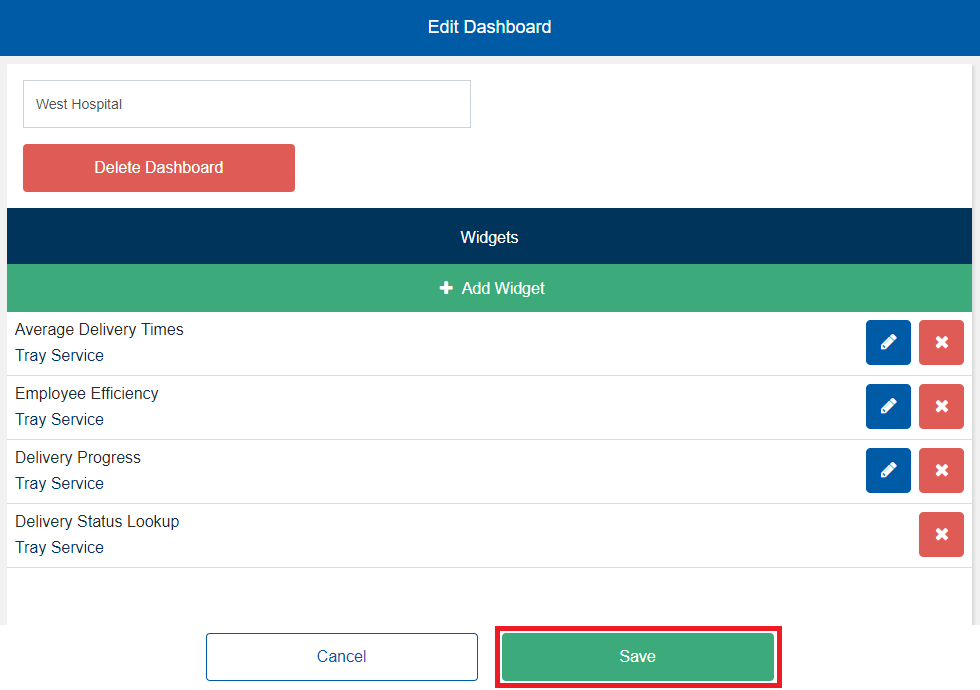Click the plus icon beside Add Widget

coord(446,288)
